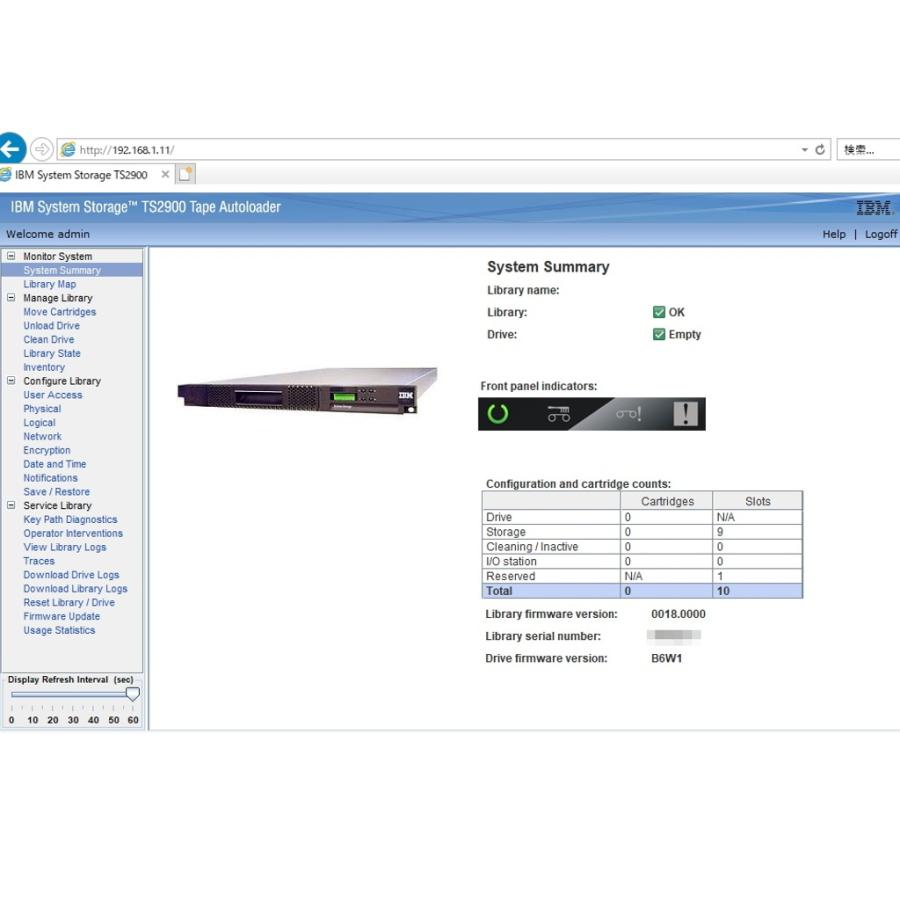Image resolution: width=900 pixels, height=900 pixels.
Task: Click the green power indicator icon
Action: [x=498, y=414]
